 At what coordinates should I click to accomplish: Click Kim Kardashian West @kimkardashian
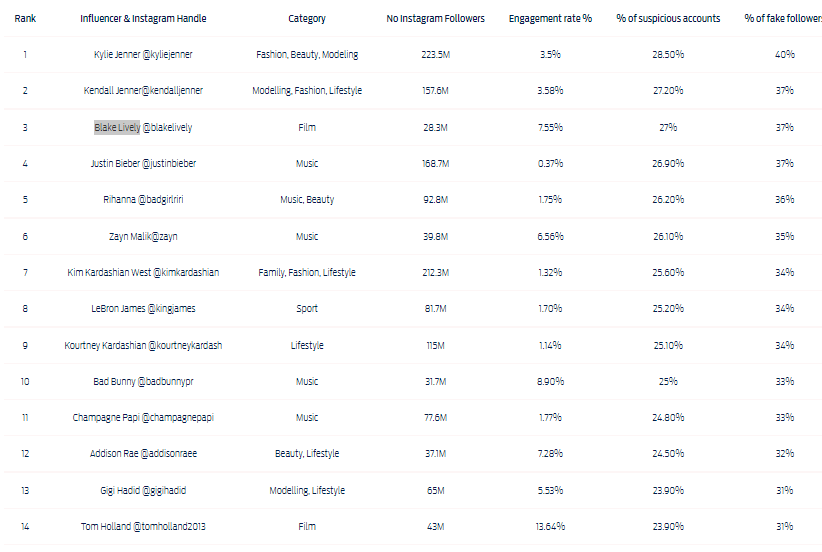(143, 273)
